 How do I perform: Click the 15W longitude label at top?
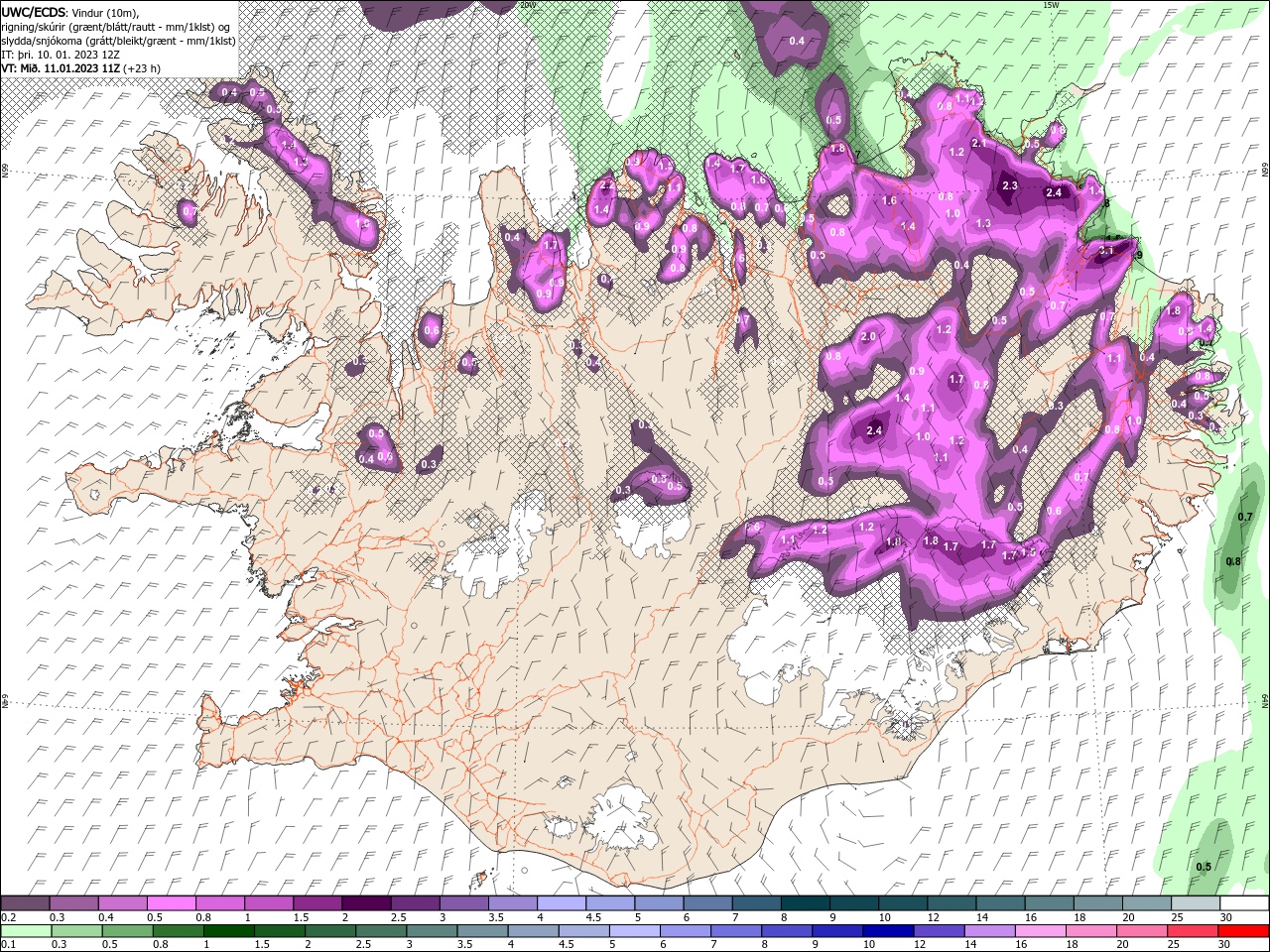coord(1051,5)
